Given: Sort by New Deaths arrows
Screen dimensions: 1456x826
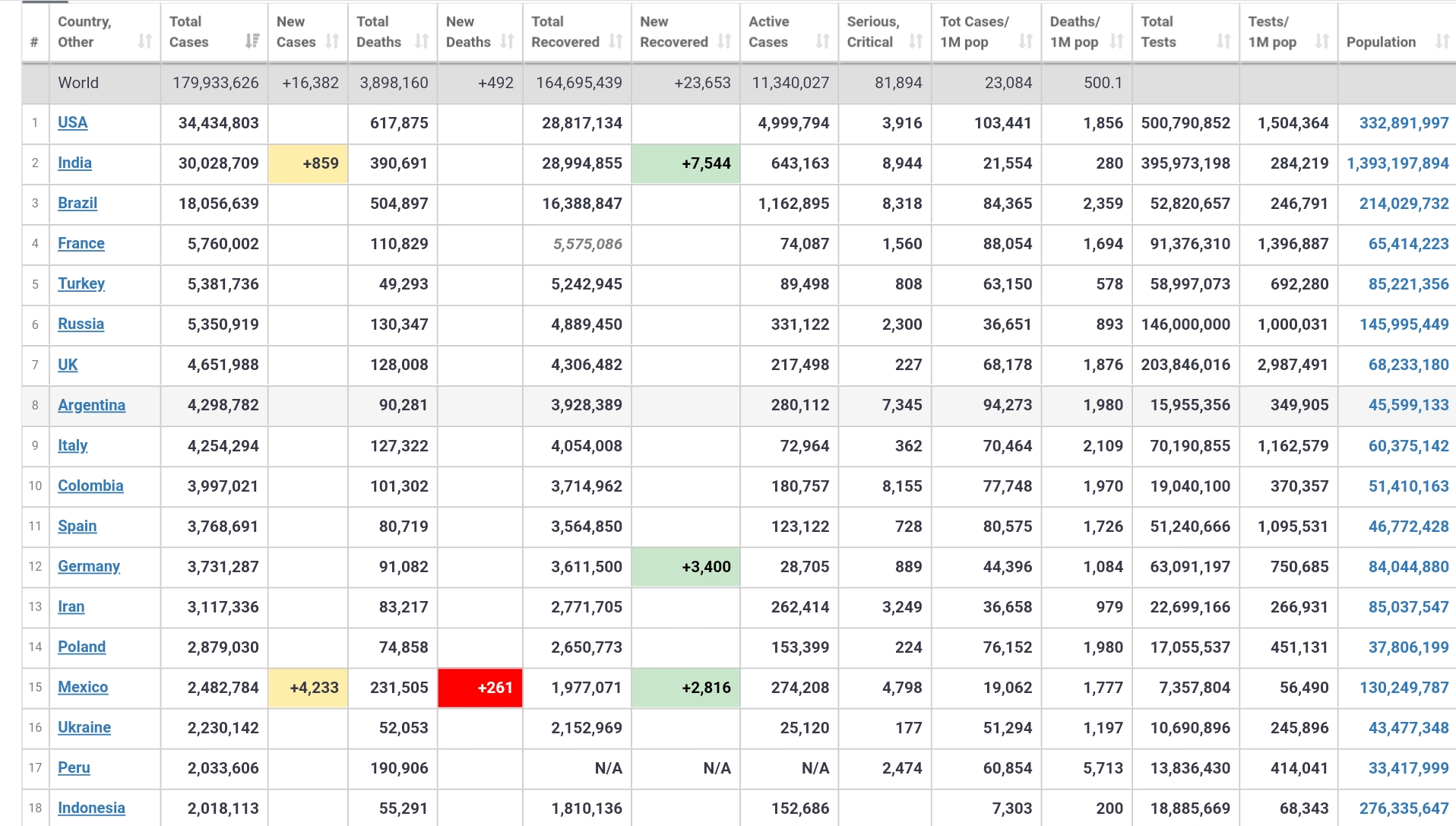Looking at the screenshot, I should coord(508,42).
